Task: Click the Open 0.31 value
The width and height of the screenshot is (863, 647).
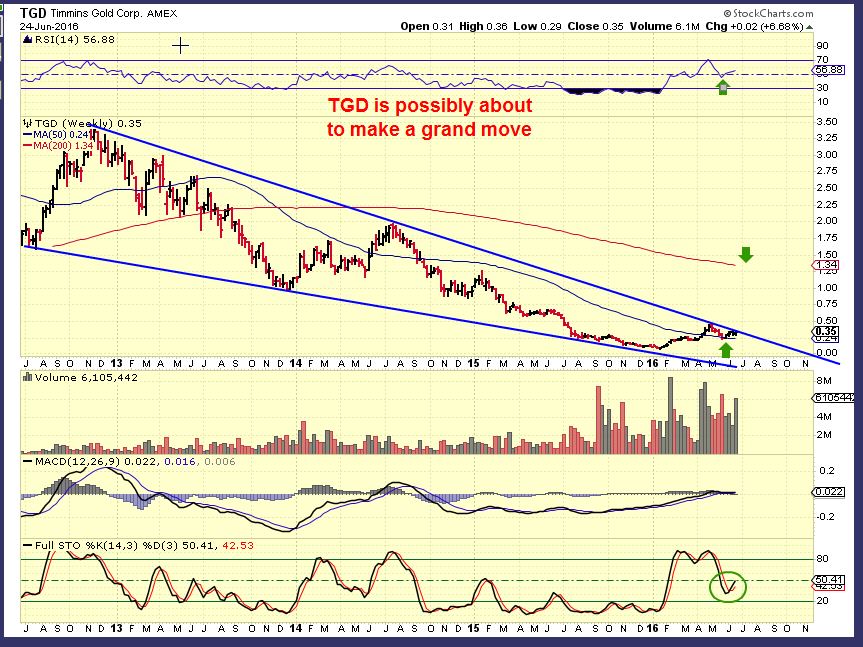Action: (x=427, y=26)
